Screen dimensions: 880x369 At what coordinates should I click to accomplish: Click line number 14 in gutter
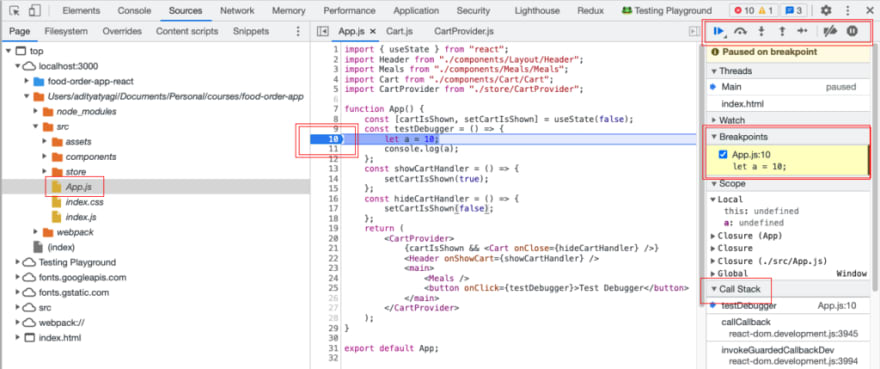[x=334, y=179]
